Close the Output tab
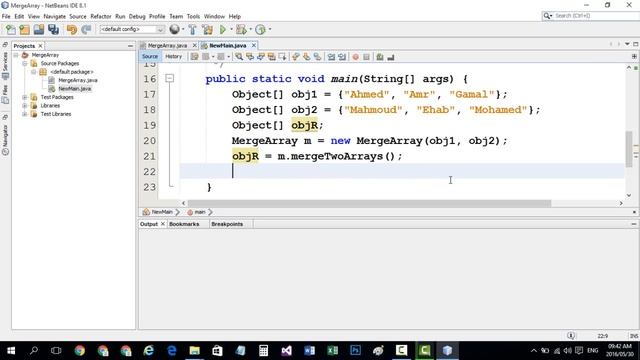This screenshot has width=640, height=360. click(x=162, y=224)
